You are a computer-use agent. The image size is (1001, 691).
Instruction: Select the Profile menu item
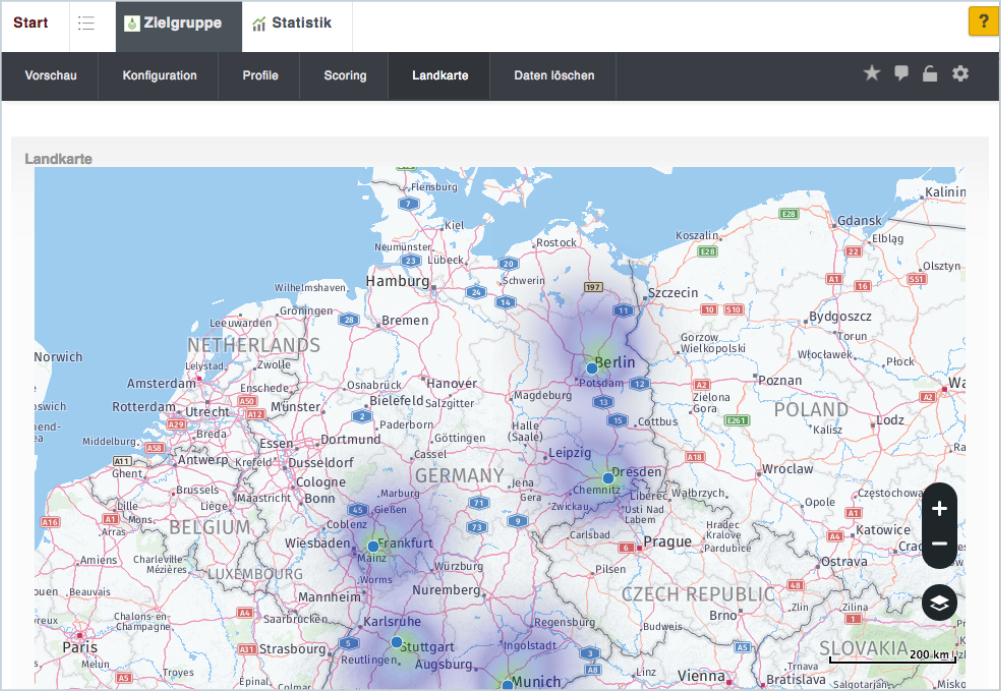pos(260,76)
